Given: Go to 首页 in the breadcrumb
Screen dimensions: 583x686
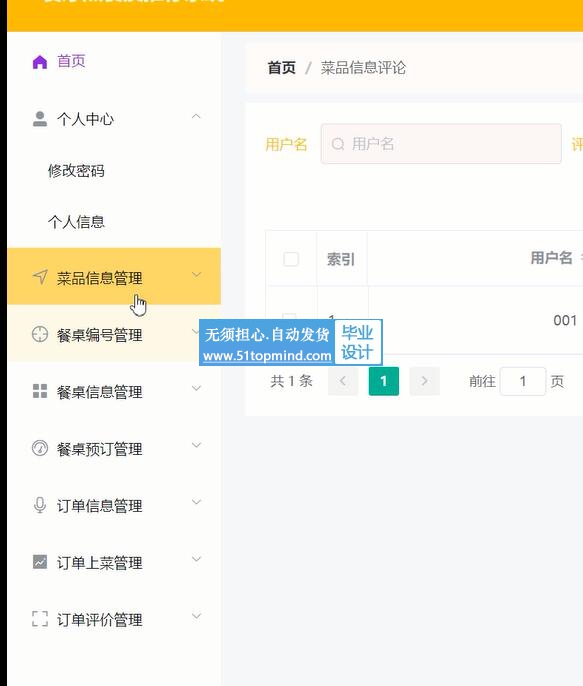Looking at the screenshot, I should point(282,68).
